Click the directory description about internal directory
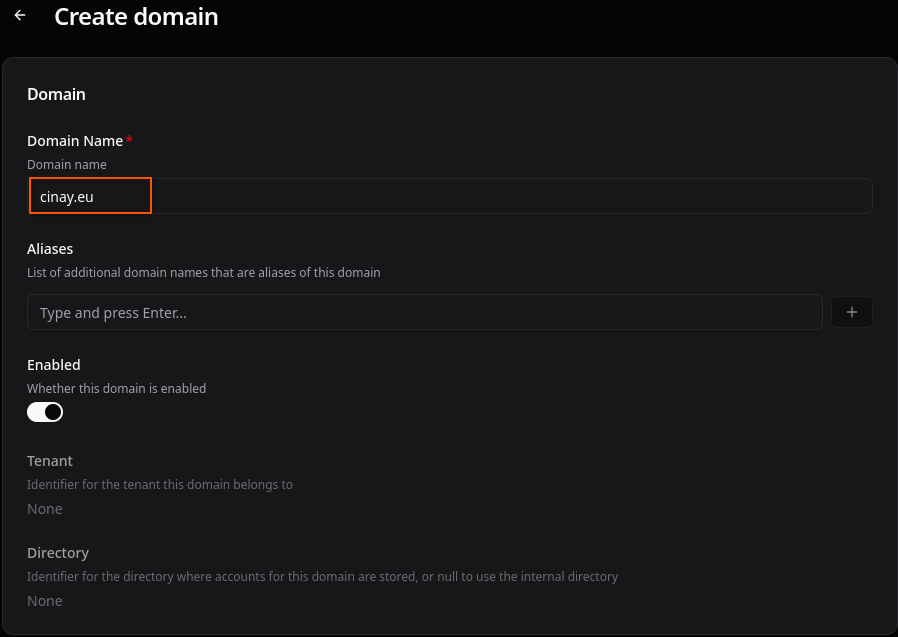The image size is (898, 637). (323, 576)
